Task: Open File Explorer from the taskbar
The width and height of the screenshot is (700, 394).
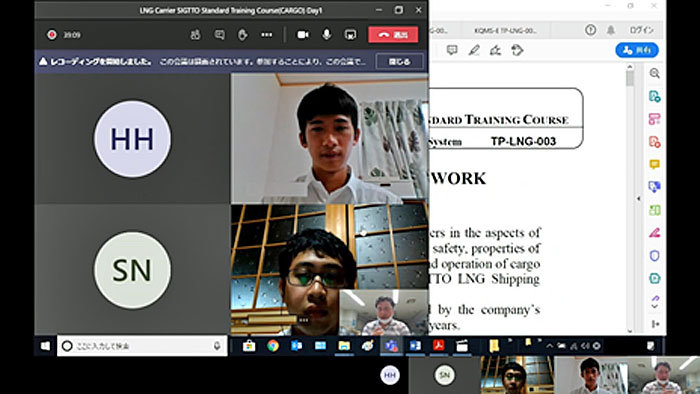Action: [x=344, y=346]
